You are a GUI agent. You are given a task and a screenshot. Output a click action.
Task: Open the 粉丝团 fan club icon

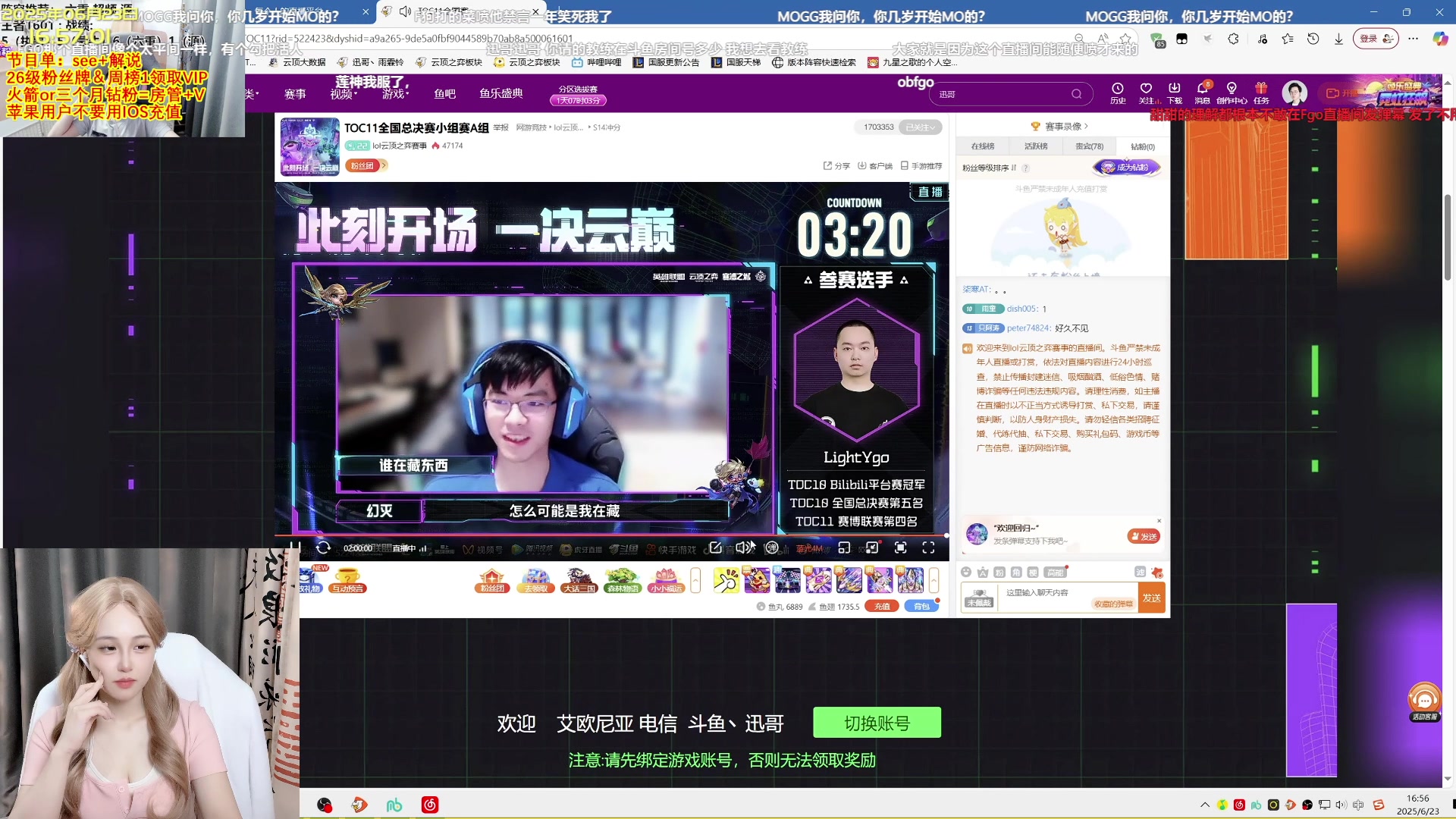[x=492, y=580]
